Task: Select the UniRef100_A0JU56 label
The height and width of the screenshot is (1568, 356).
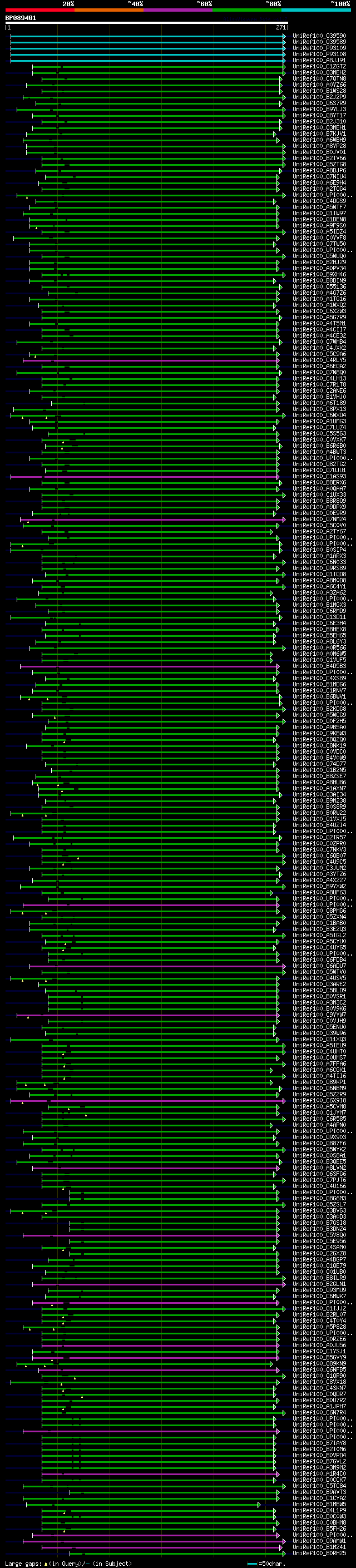Action: 319,1345
